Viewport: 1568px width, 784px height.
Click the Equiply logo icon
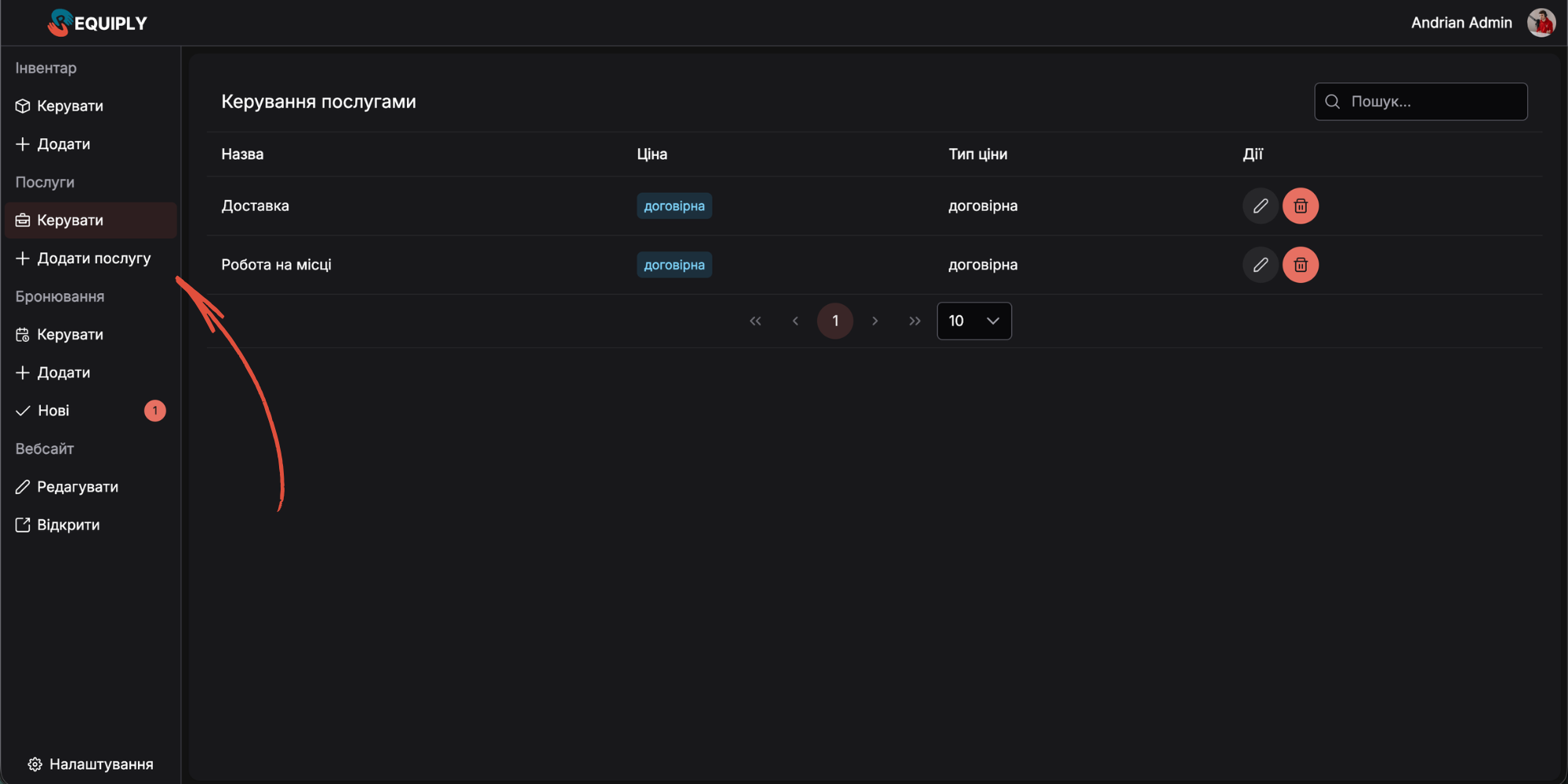[61, 22]
